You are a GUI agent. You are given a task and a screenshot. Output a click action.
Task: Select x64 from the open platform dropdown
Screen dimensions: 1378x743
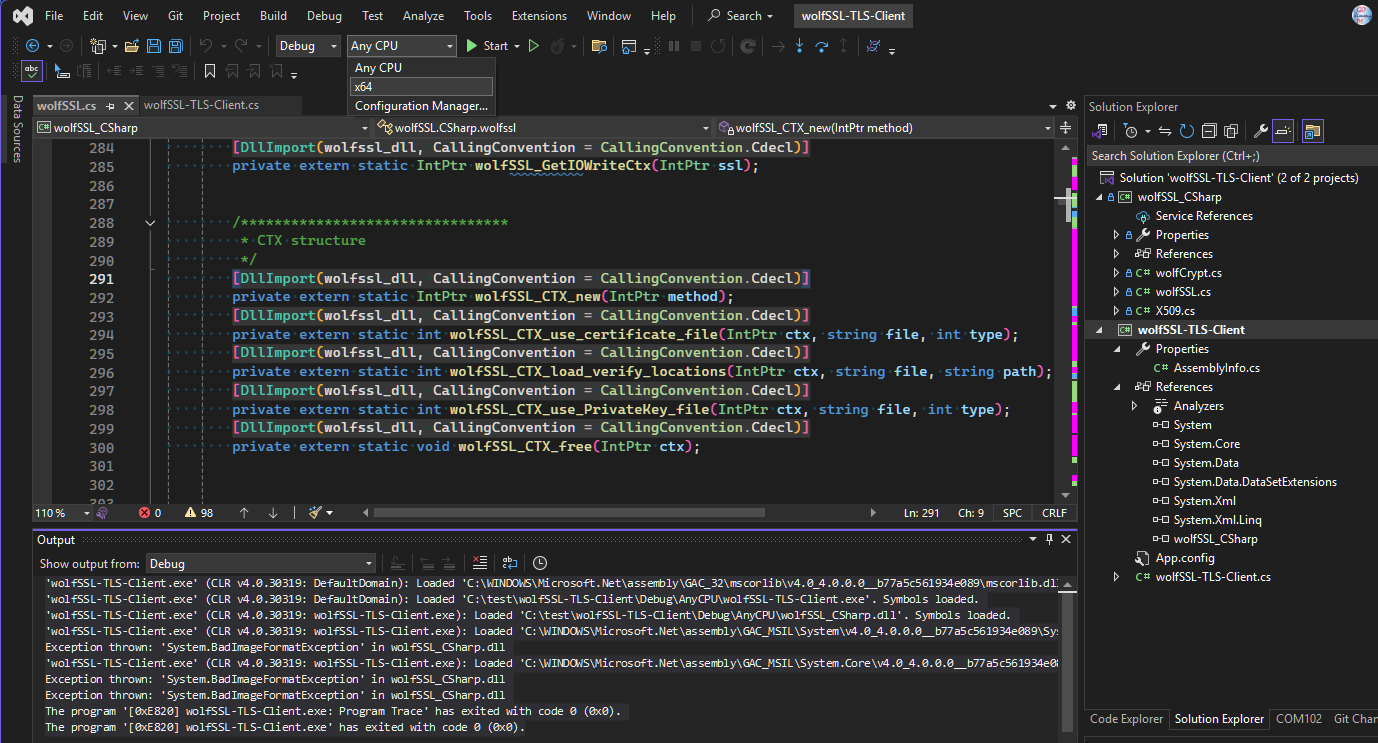click(363, 87)
